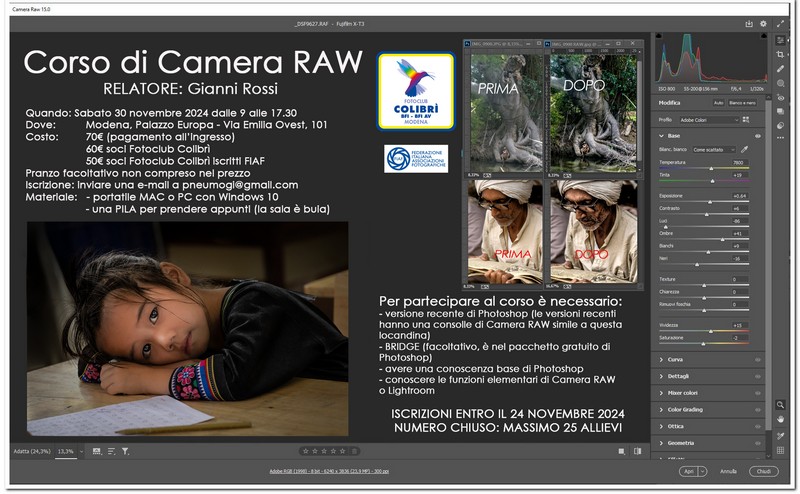Open the Profilo Adobe Colori dropdown

tap(709, 120)
